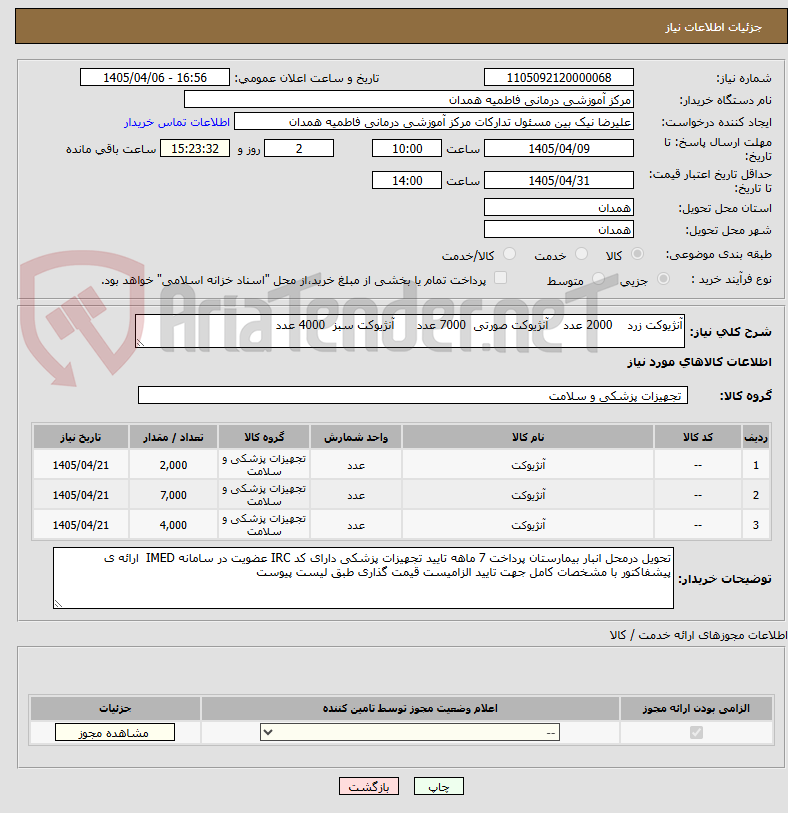Select the جزیی purchase type radio
788x813 pixels.
663,279
